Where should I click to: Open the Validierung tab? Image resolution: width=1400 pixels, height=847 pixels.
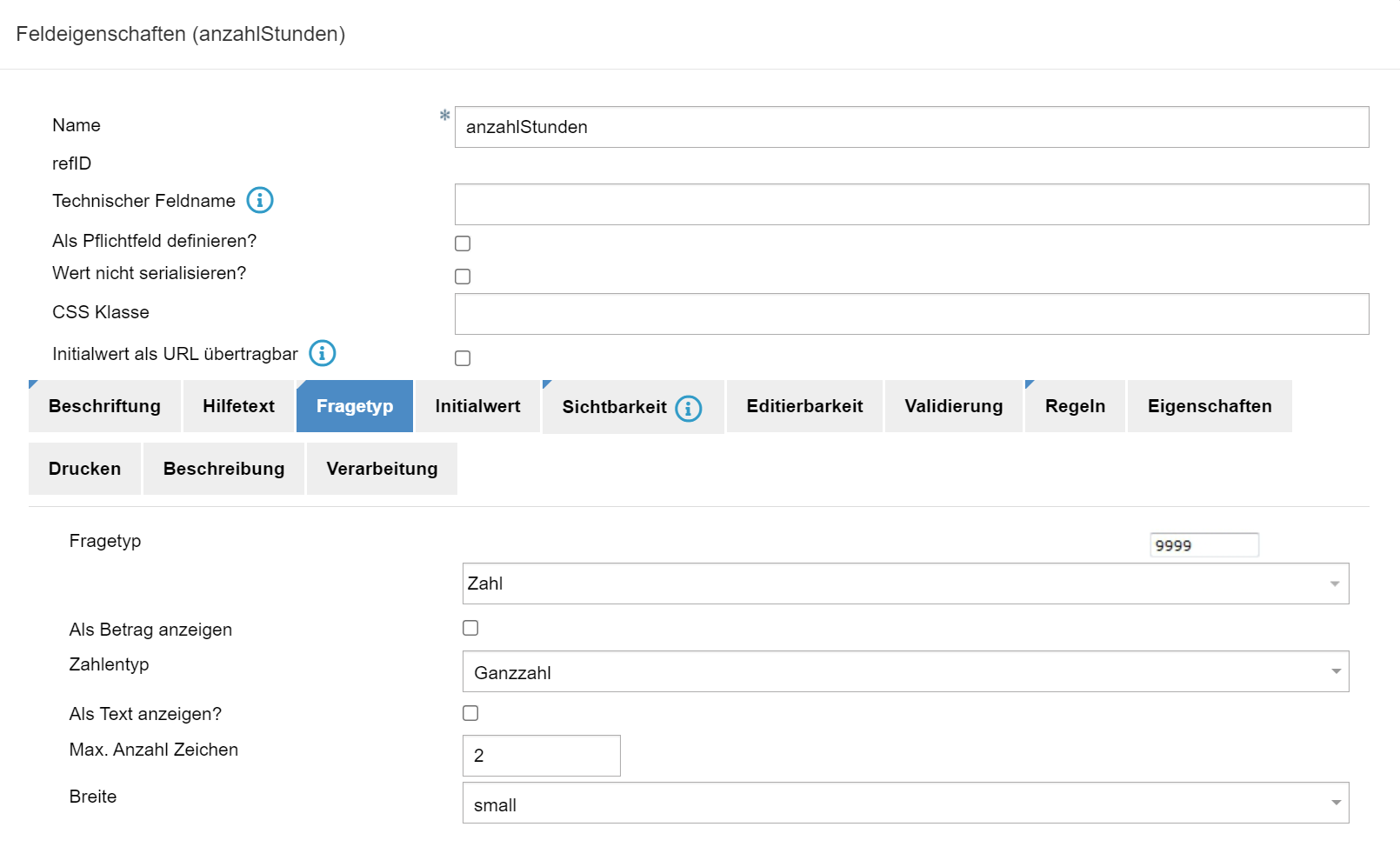tap(953, 406)
